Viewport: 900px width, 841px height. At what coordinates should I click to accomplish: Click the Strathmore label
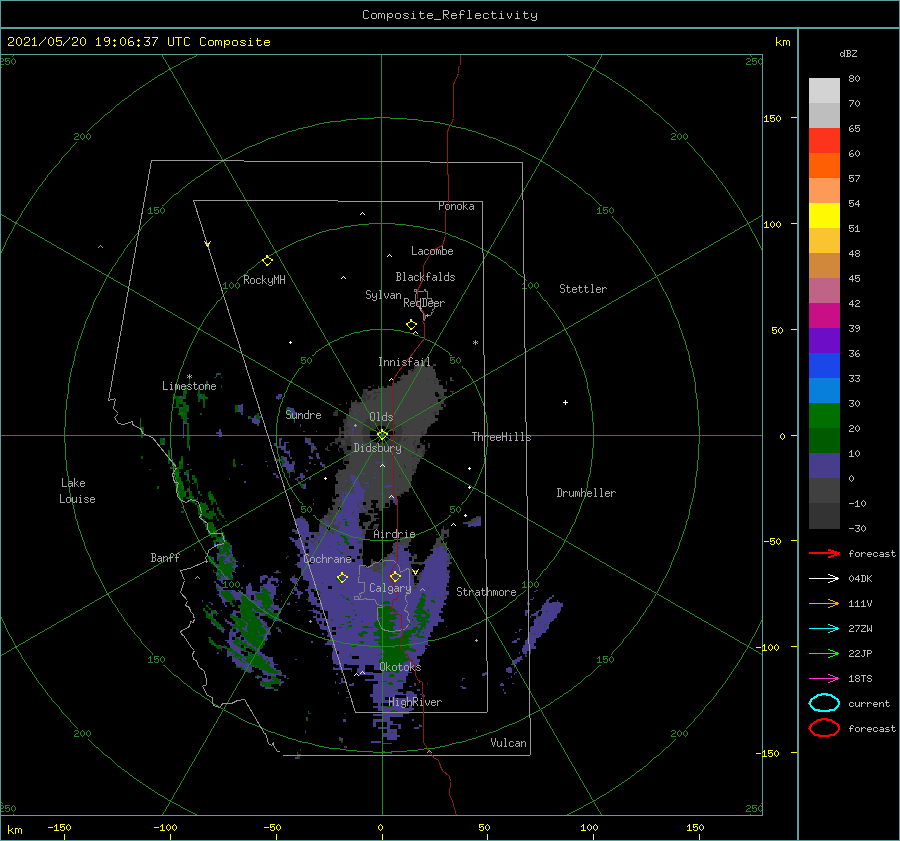pos(486,592)
